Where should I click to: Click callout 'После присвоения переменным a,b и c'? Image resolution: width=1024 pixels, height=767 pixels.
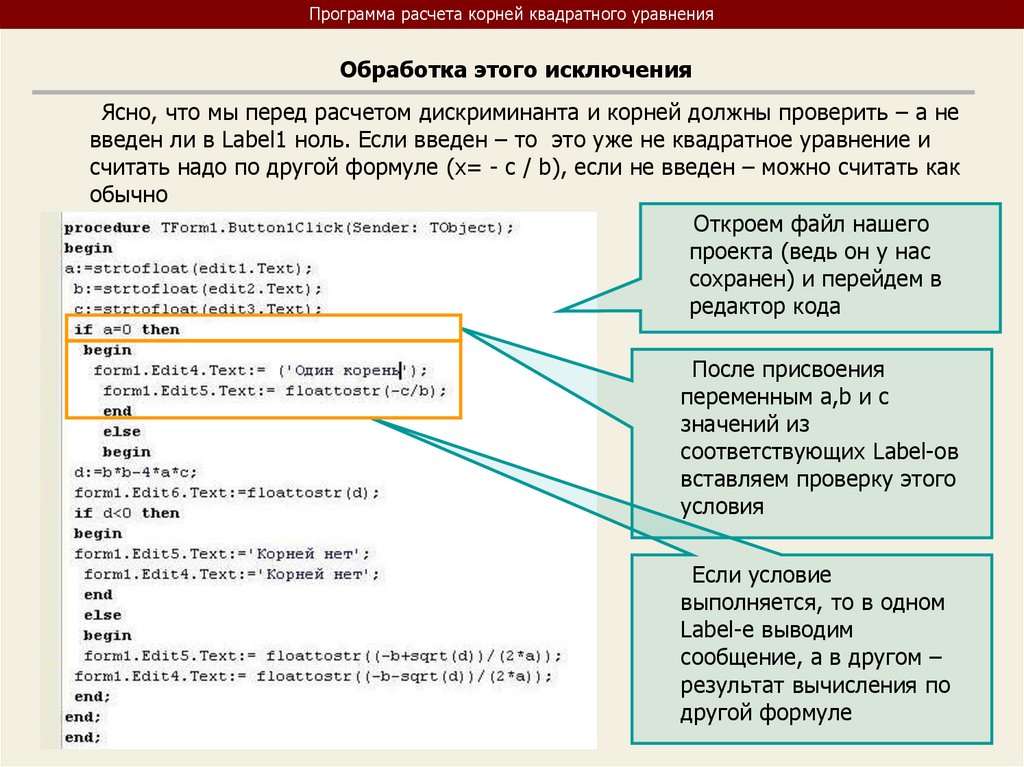[x=812, y=444]
